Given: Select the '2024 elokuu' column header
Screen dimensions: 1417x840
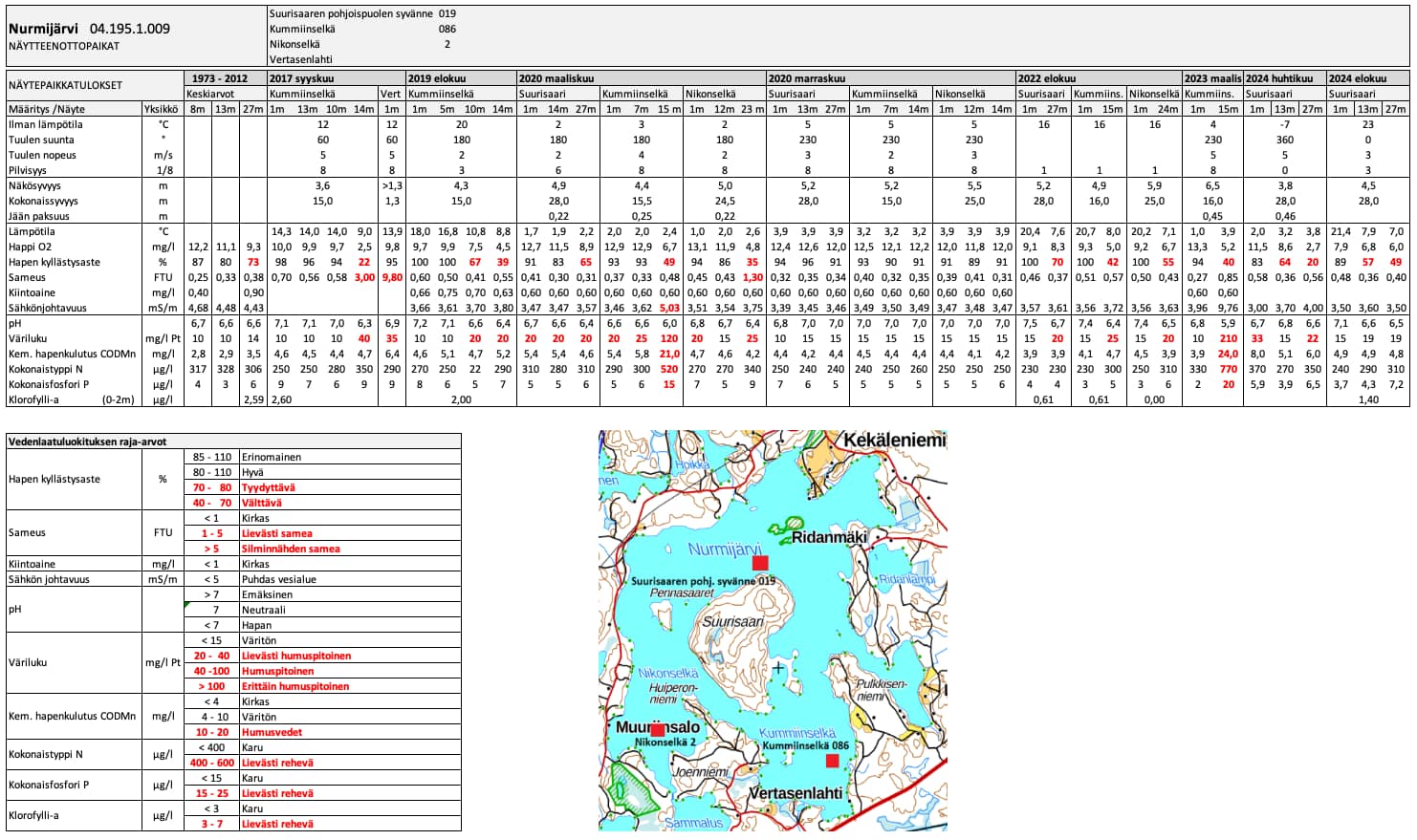Looking at the screenshot, I should [1358, 78].
